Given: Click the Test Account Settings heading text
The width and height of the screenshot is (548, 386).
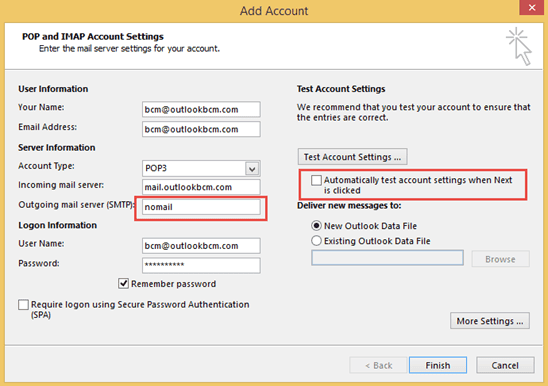Looking at the screenshot, I should tap(341, 89).
